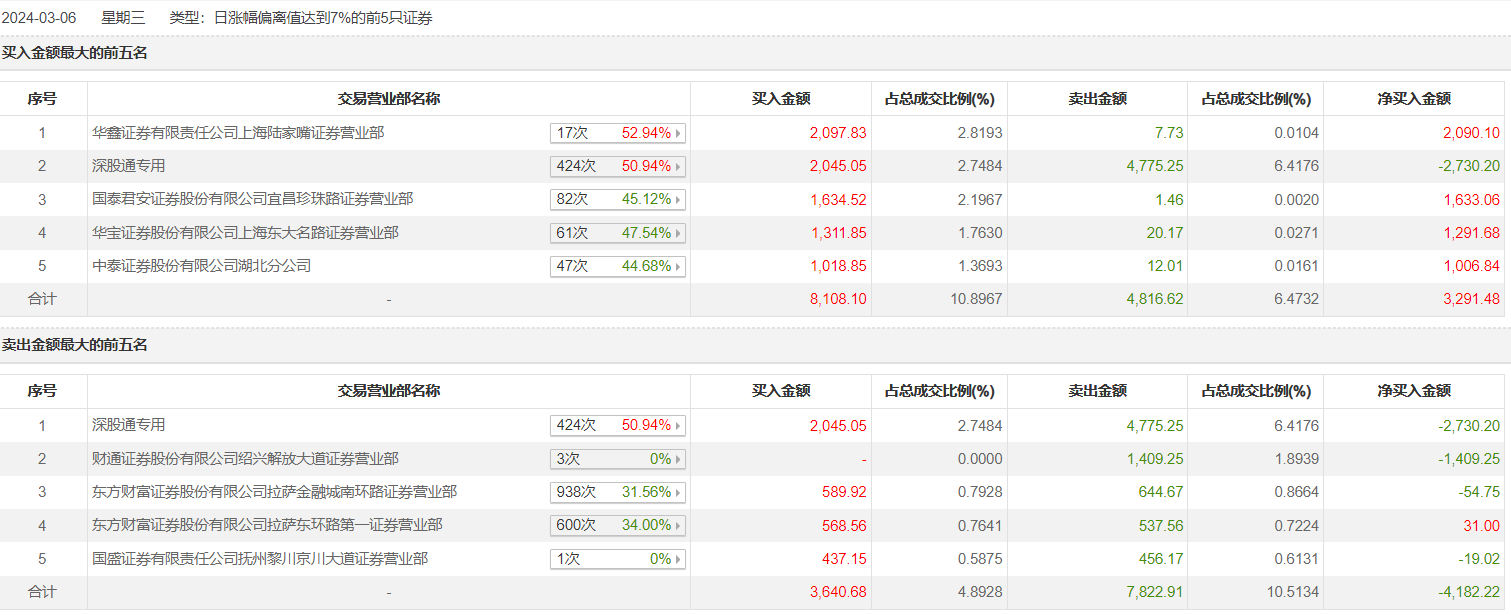Open 华宝证券上海东大名路证券营业部 link
This screenshot has height=615, width=1511.
(x=245, y=233)
